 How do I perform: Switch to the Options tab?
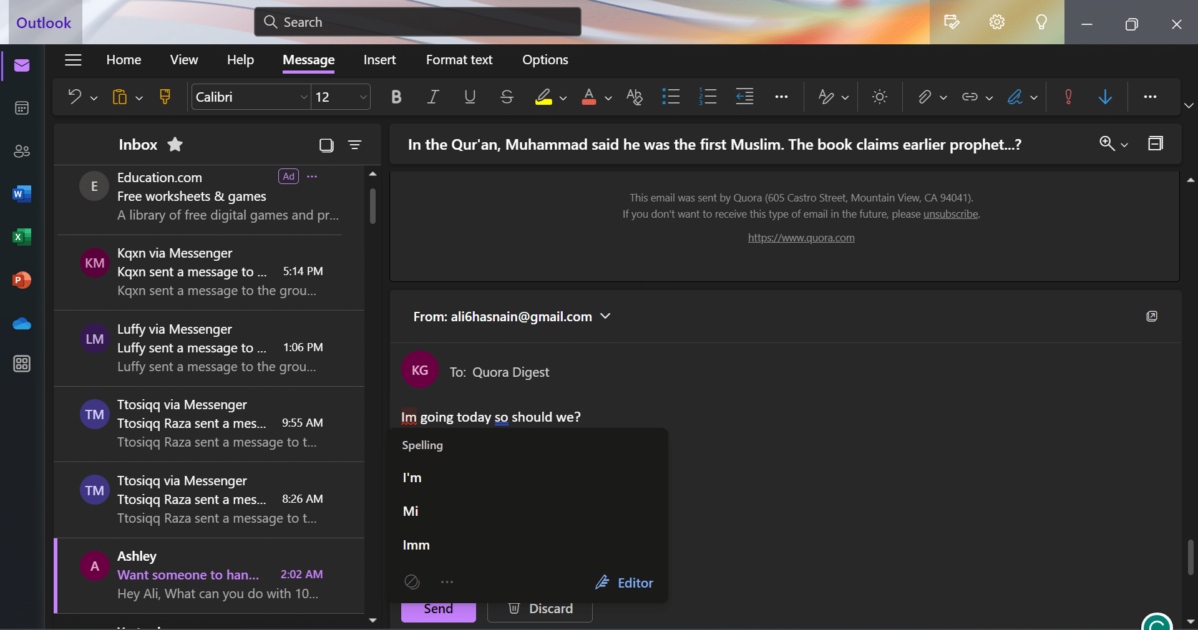click(x=545, y=60)
